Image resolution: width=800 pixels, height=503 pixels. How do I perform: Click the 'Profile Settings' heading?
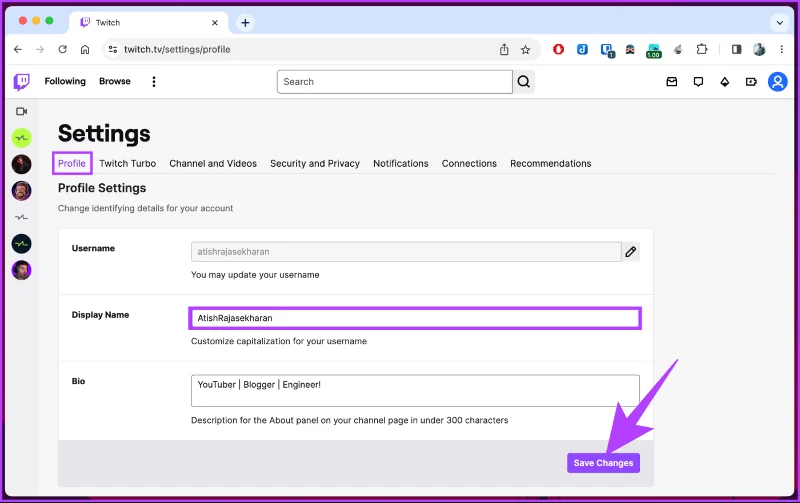[102, 188]
